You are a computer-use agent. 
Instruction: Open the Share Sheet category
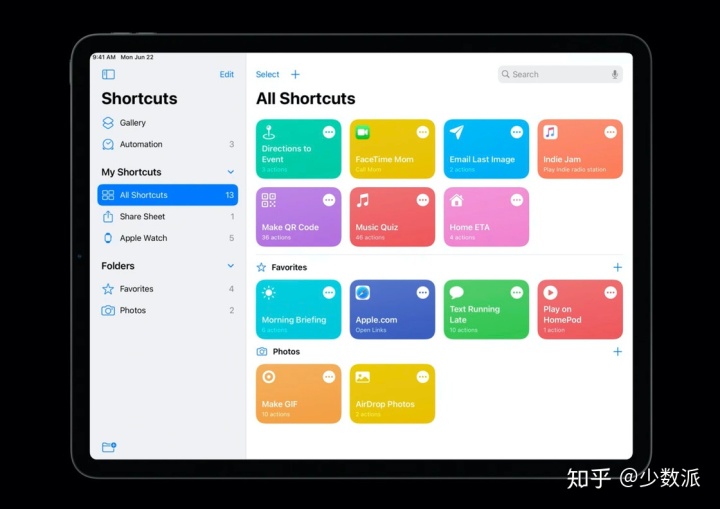point(168,216)
